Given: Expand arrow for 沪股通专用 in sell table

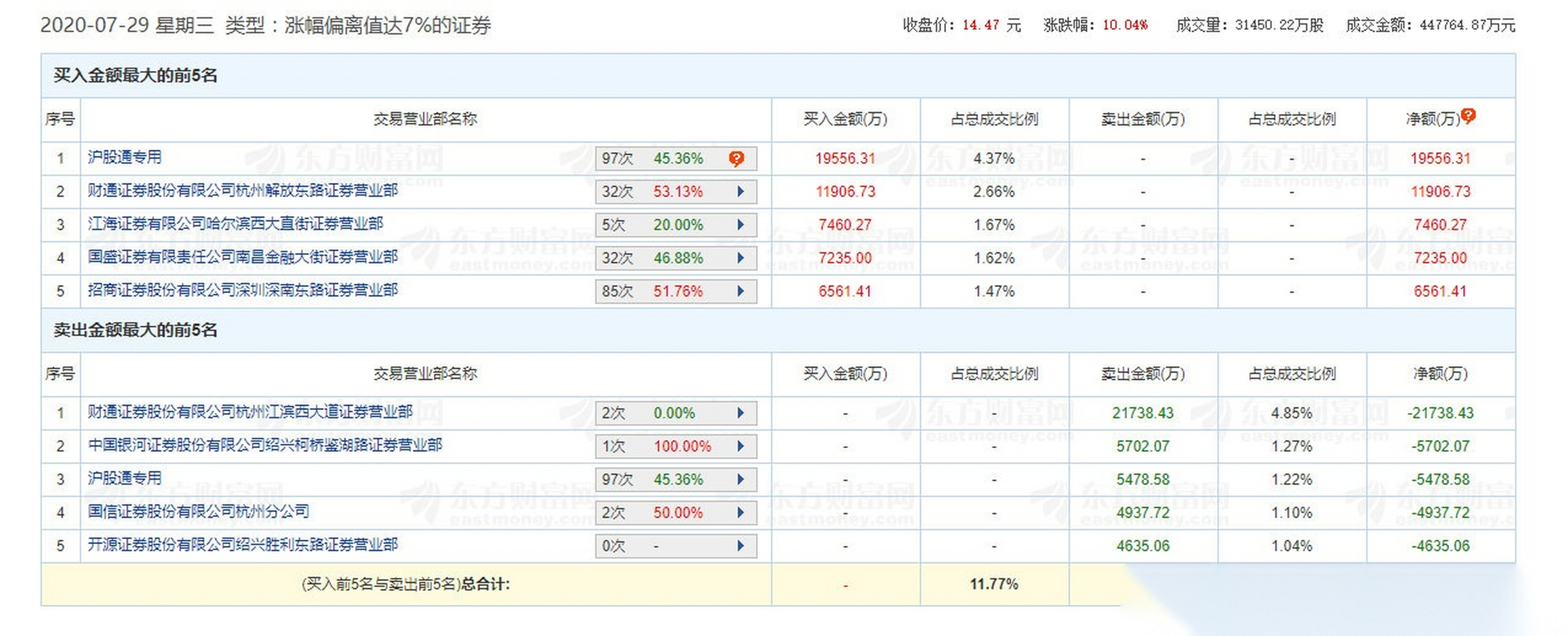Looking at the screenshot, I should point(740,479).
